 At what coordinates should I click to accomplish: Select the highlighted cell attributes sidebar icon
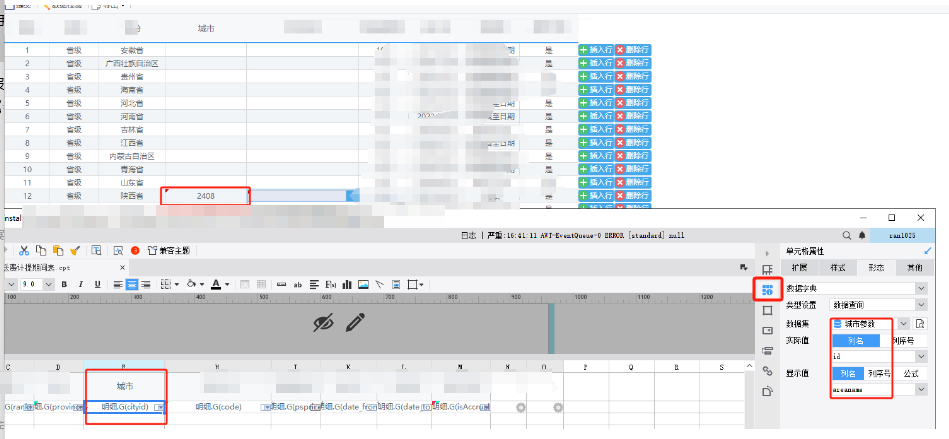coord(767,290)
